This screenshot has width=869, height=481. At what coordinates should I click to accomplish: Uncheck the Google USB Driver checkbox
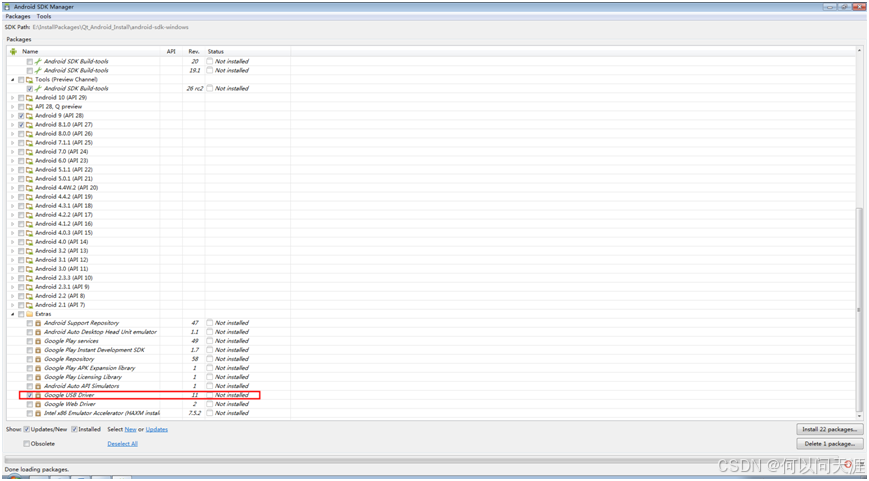click(x=30, y=395)
